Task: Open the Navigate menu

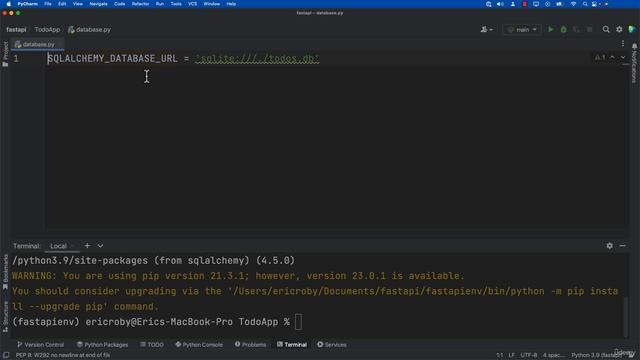Action: pos(98,4)
